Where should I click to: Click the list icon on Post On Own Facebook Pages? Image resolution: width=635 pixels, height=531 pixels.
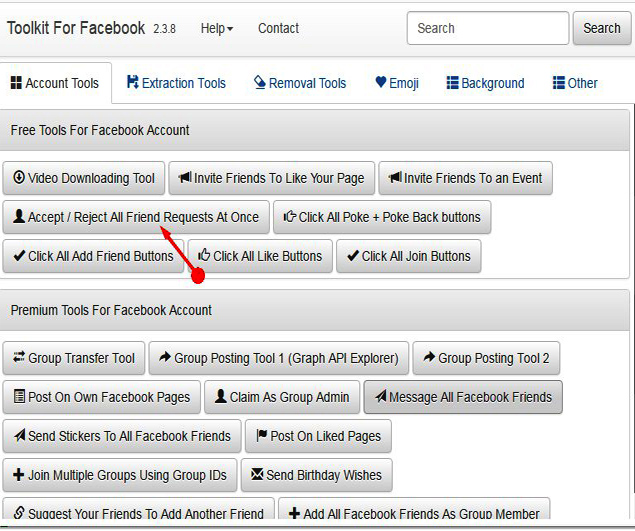(19, 396)
